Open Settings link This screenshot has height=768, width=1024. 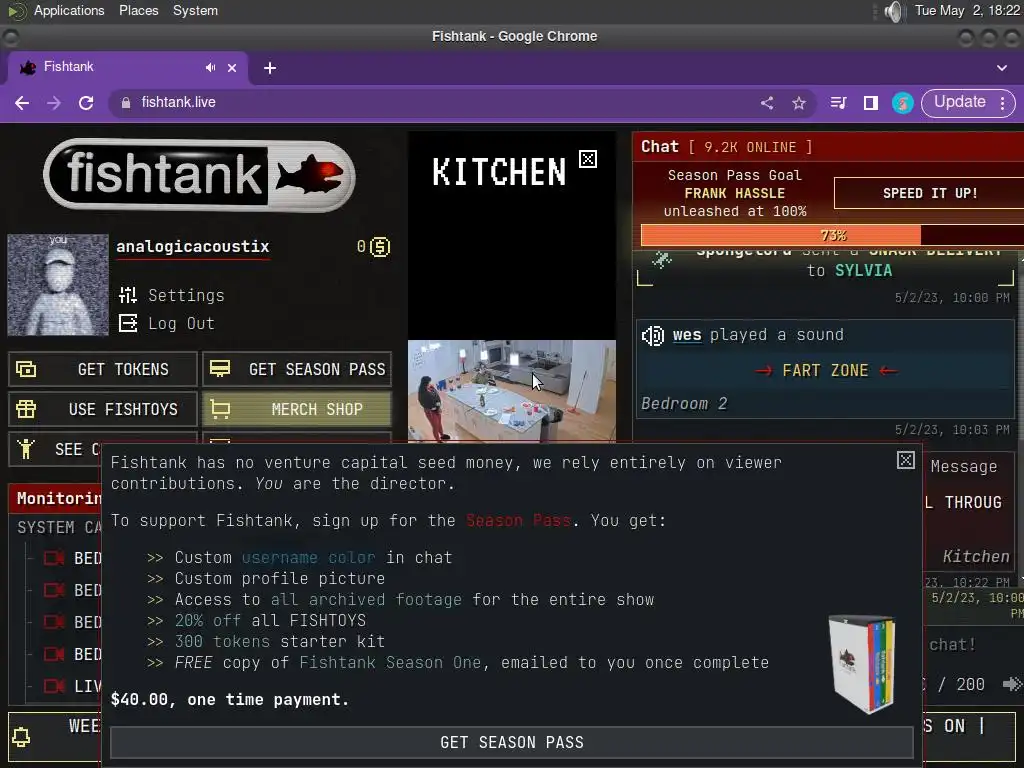click(x=186, y=295)
